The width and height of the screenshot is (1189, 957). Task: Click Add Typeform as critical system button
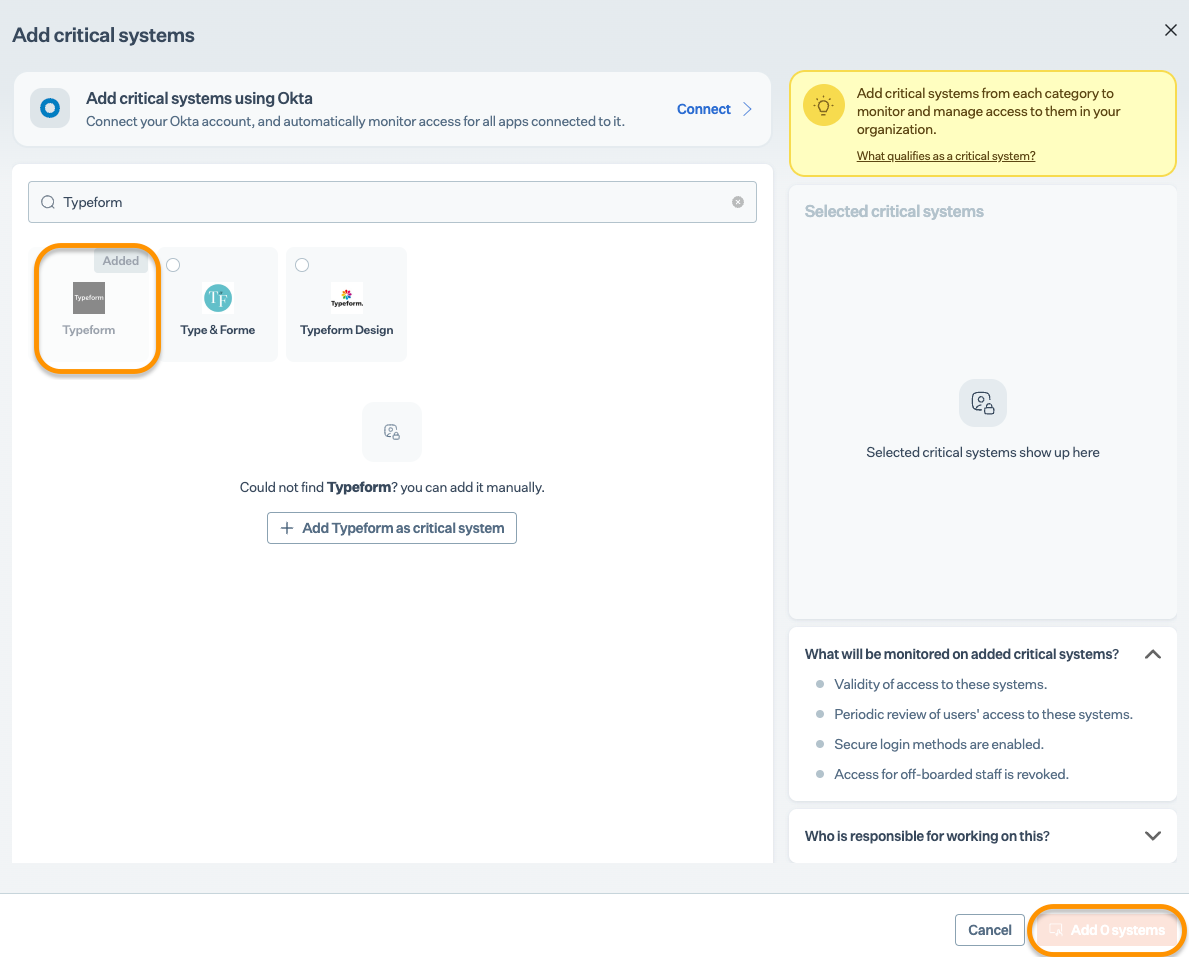click(392, 529)
